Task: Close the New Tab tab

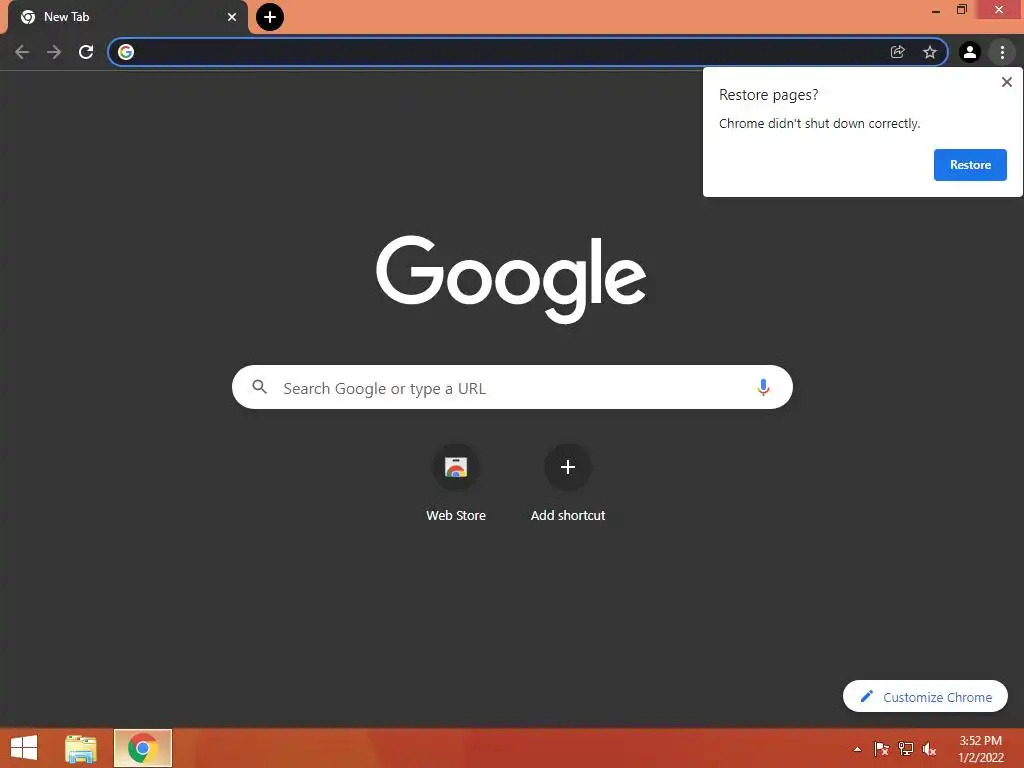Action: (232, 17)
